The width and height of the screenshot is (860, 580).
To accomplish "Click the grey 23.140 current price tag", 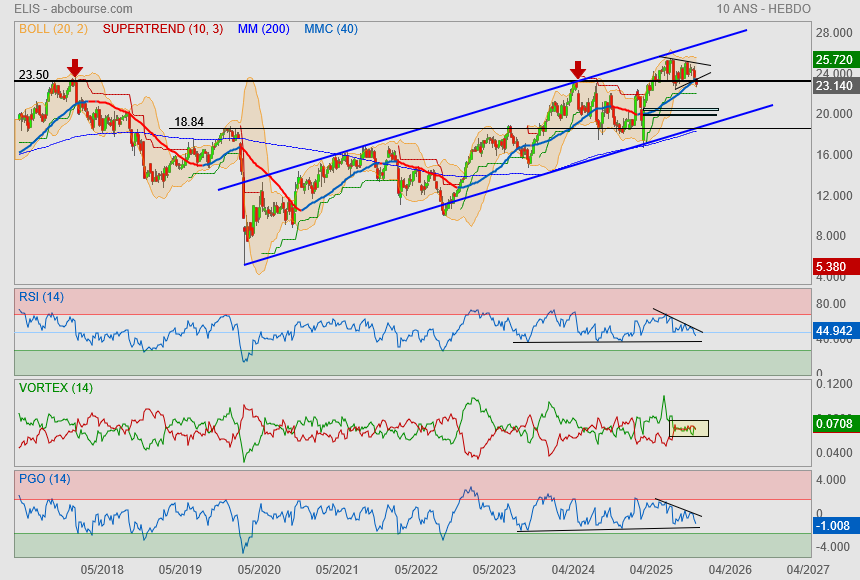I will tap(835, 86).
